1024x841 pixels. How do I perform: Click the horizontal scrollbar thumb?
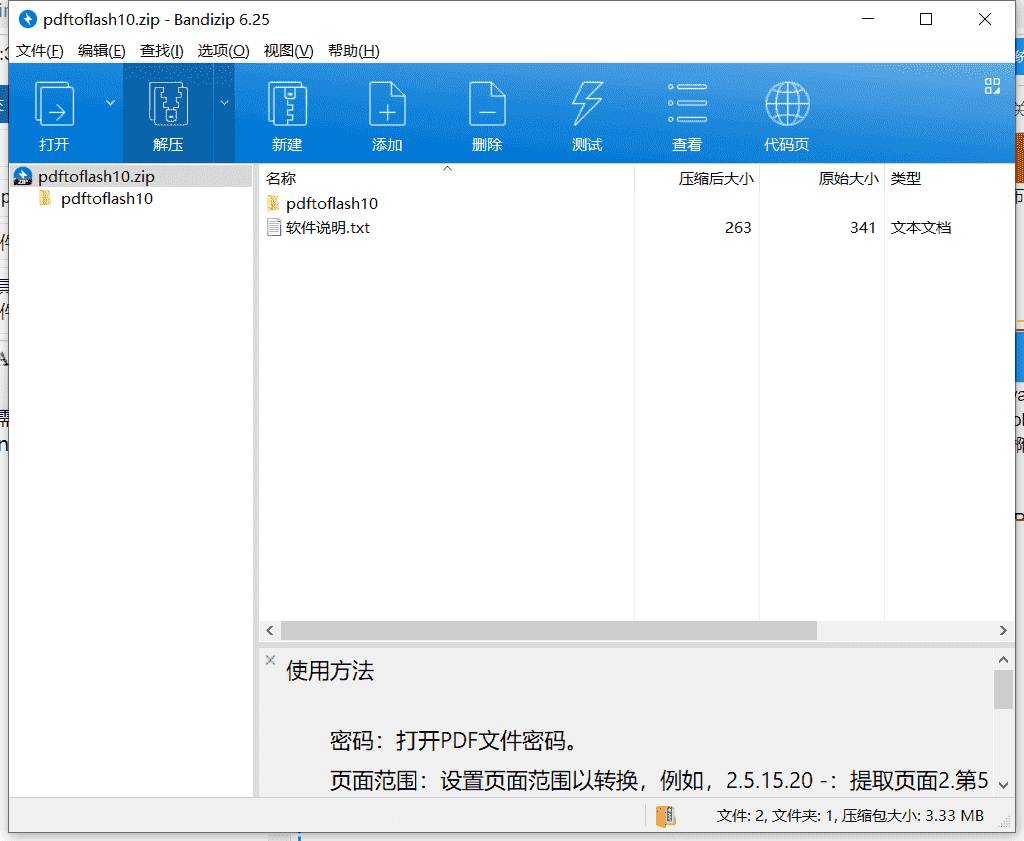pos(549,630)
